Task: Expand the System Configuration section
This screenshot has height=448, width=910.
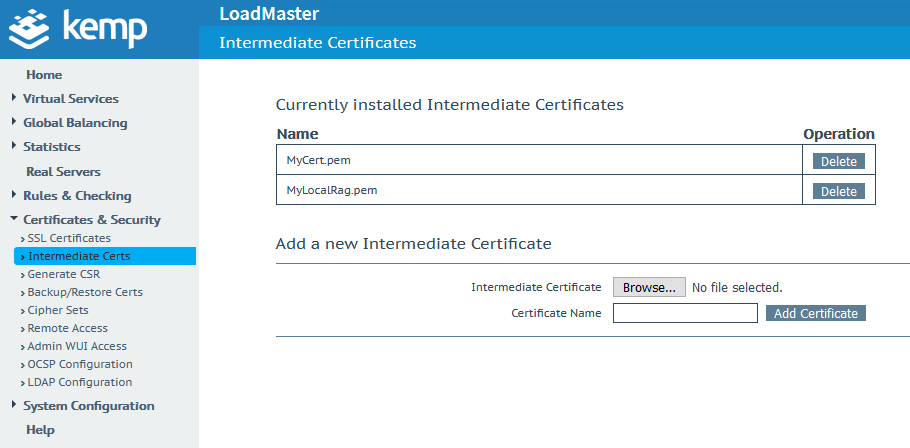Action: tap(88, 406)
